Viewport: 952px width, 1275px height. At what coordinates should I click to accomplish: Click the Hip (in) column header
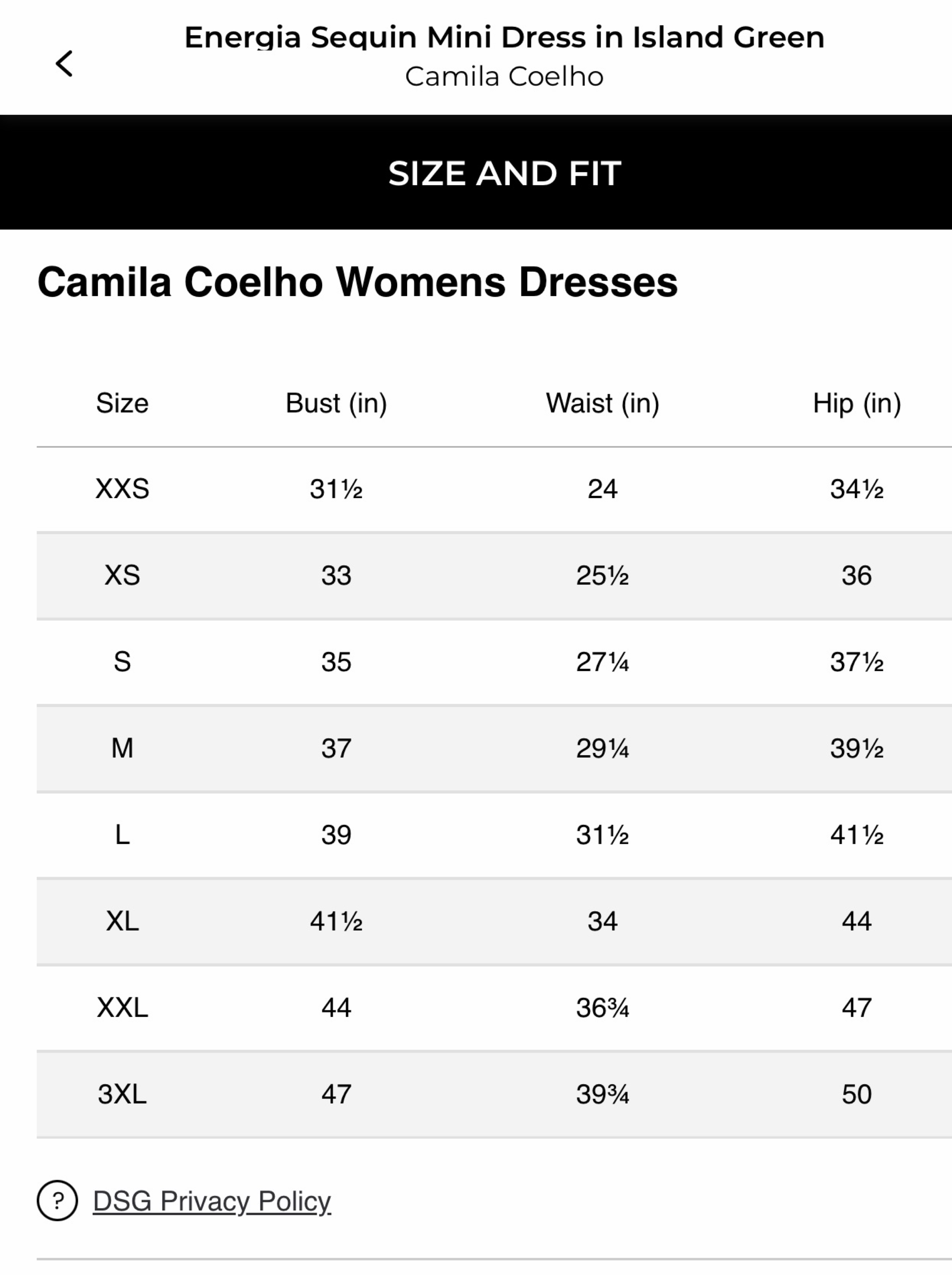click(857, 403)
